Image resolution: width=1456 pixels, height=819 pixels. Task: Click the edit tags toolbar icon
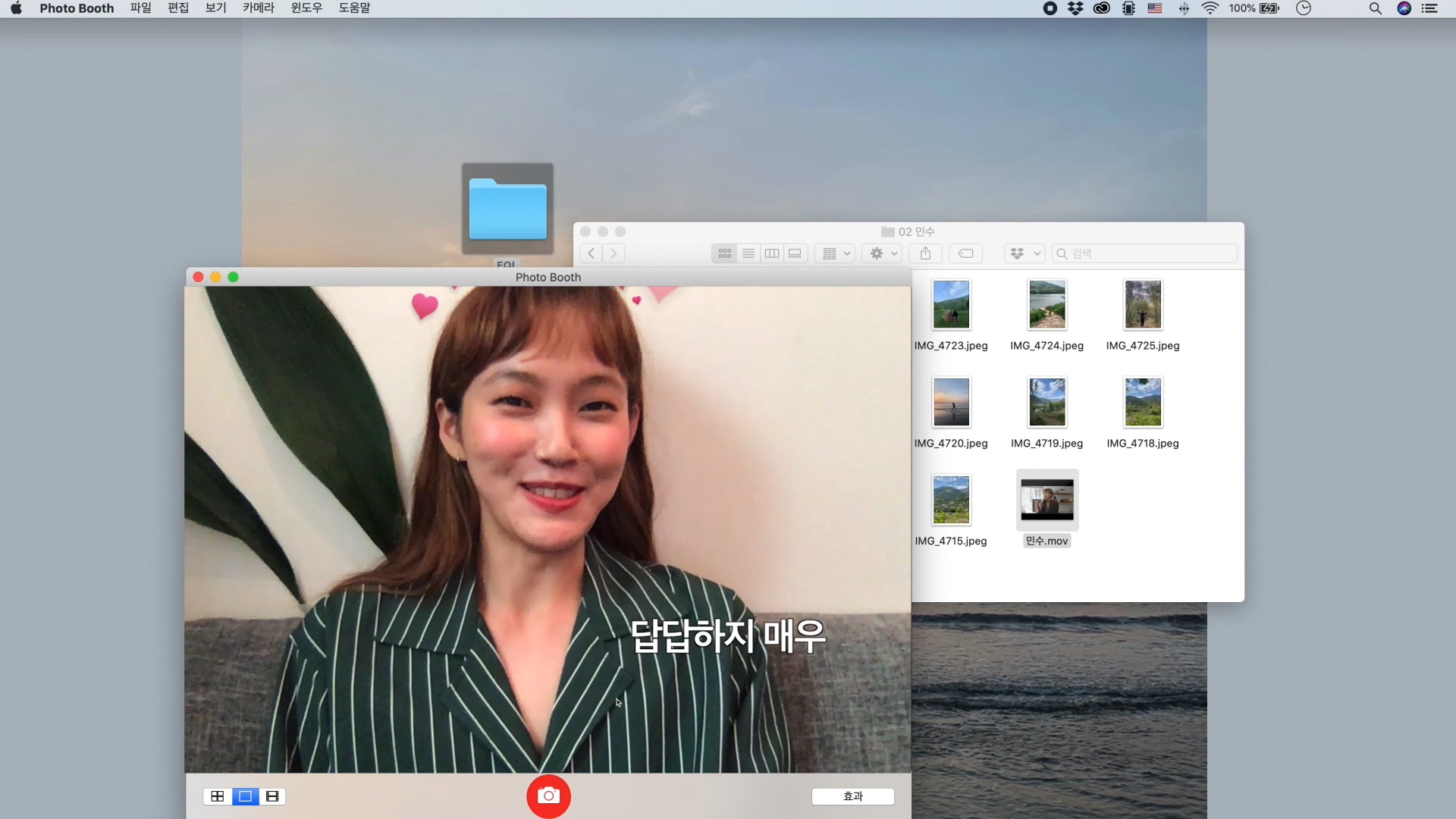pyautogui.click(x=965, y=253)
